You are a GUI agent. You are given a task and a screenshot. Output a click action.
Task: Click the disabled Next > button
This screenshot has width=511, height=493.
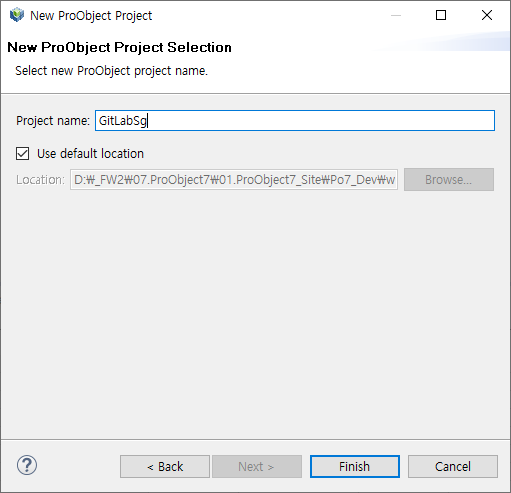click(x=257, y=466)
